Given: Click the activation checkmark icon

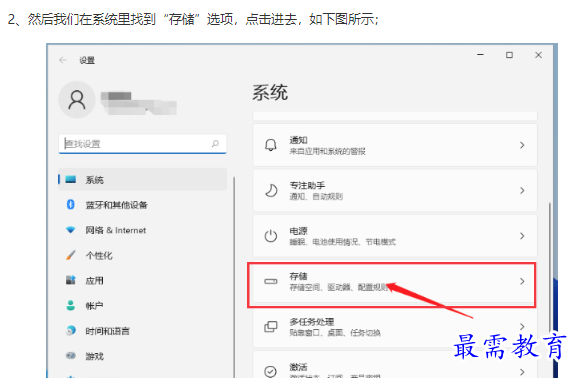Looking at the screenshot, I should pos(271,371).
